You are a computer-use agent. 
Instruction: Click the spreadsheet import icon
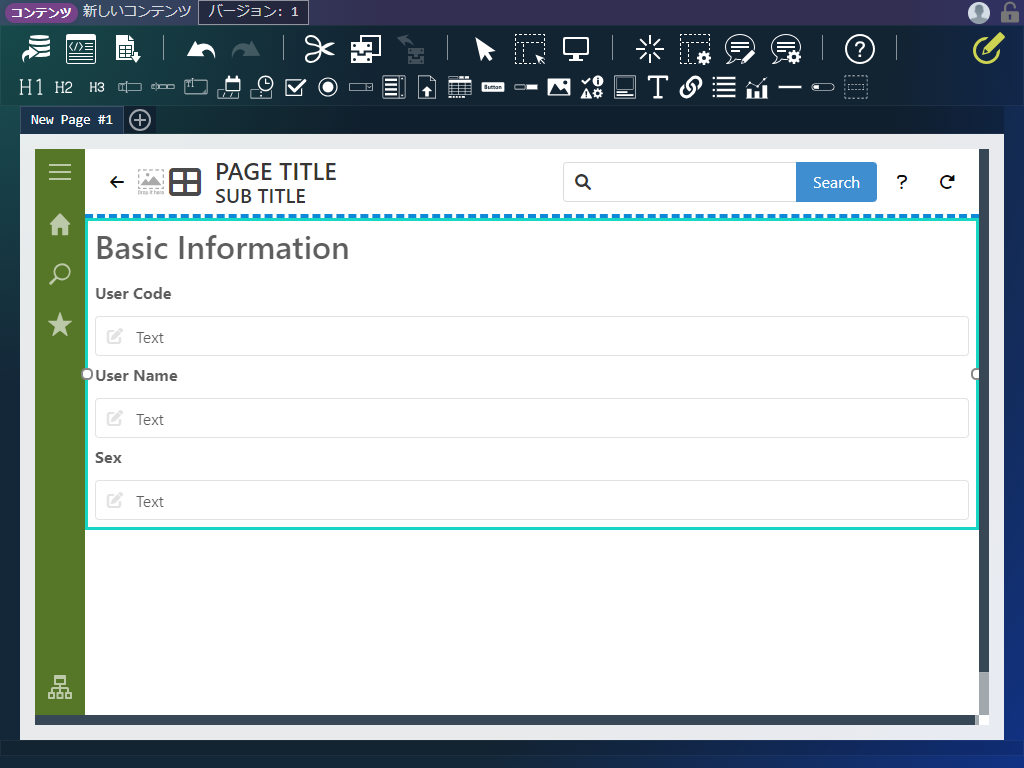pyautogui.click(x=128, y=49)
